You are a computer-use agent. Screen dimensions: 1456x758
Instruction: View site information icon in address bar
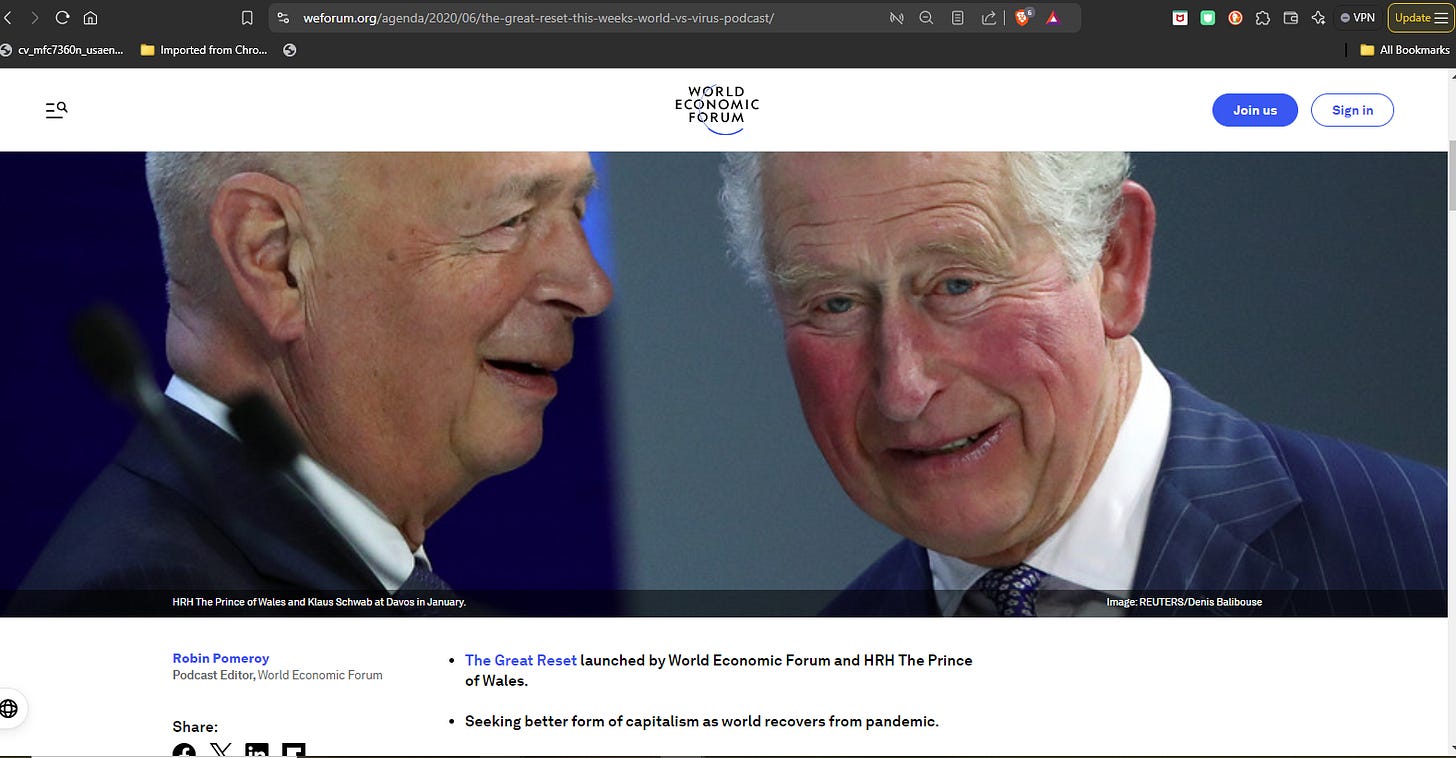point(283,17)
